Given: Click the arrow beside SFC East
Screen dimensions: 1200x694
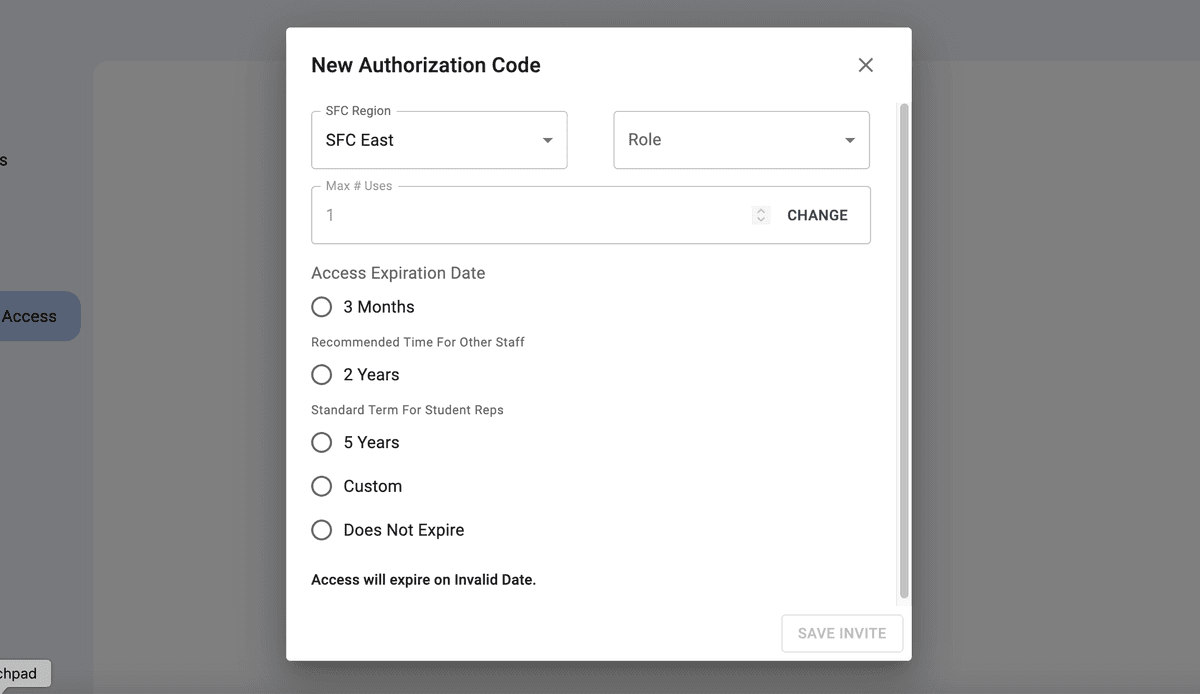Looking at the screenshot, I should click(x=547, y=140).
